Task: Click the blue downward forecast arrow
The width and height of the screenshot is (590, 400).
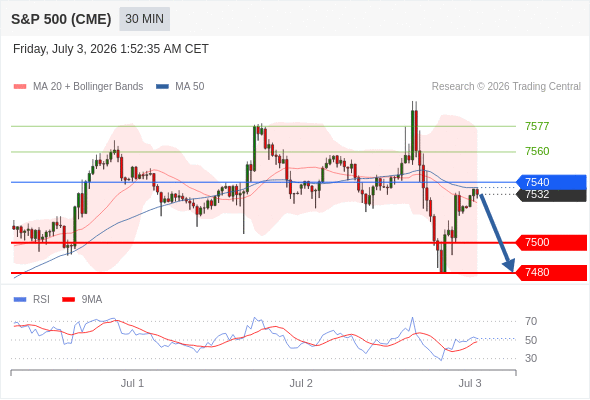Action: 497,232
